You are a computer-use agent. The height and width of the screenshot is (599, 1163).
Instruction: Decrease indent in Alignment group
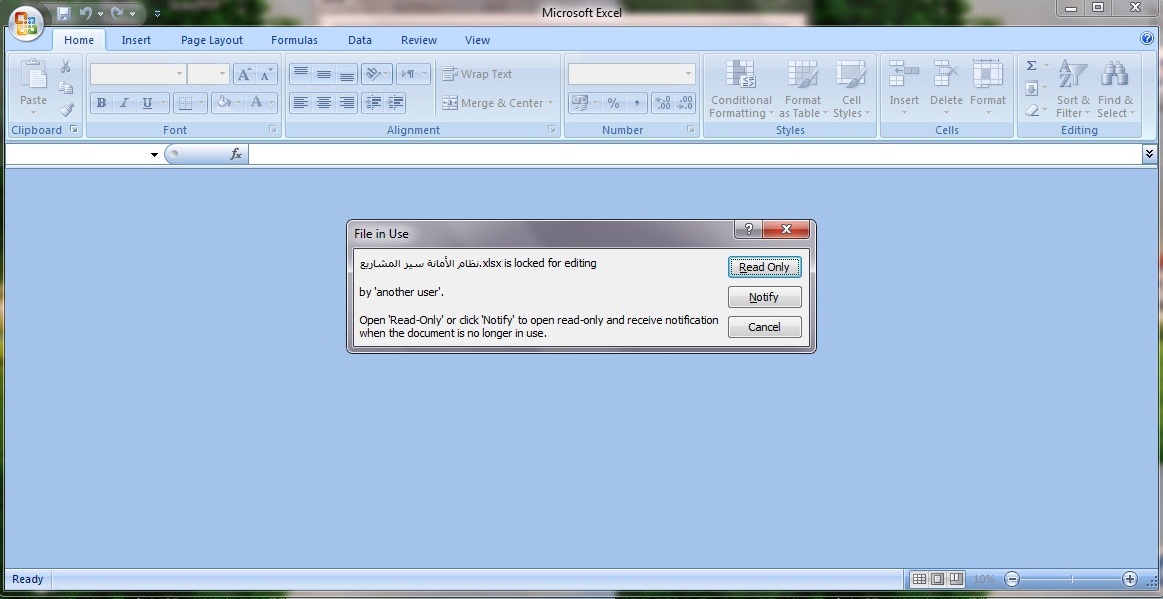(373, 103)
